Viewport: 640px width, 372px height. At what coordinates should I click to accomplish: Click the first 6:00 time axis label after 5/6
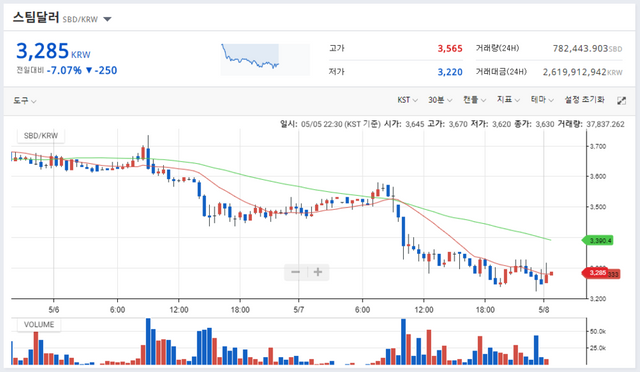coord(118,310)
